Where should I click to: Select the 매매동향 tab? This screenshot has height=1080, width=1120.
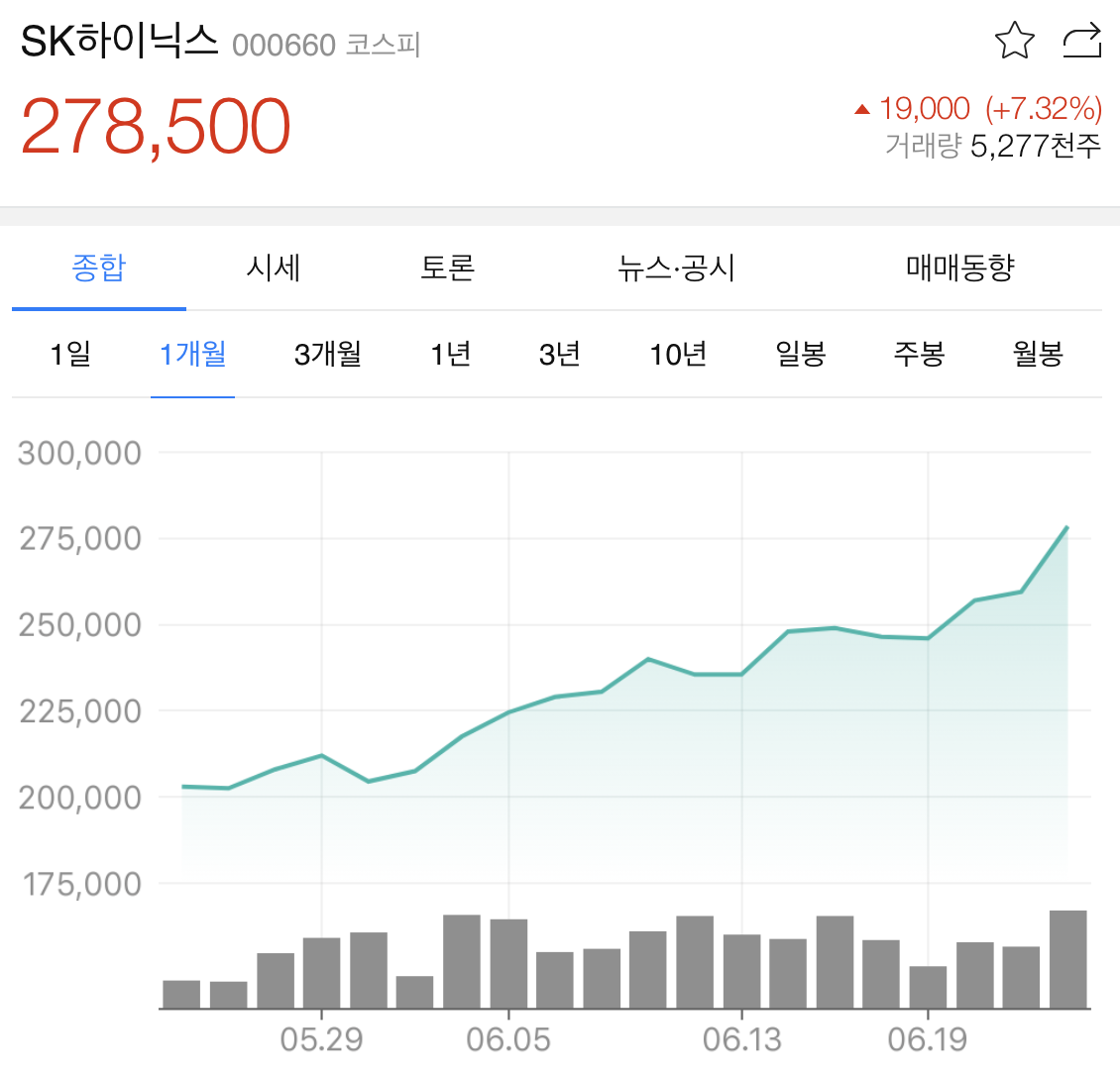pyautogui.click(x=960, y=269)
